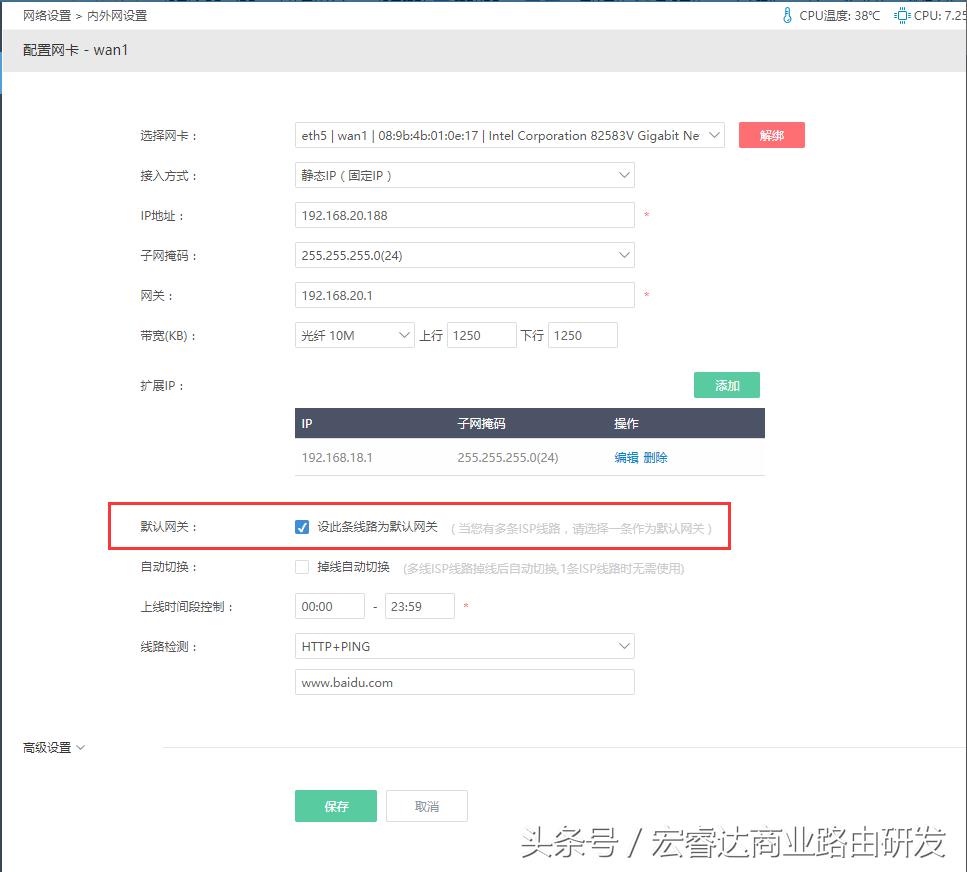The image size is (967, 872).
Task: Click 编辑 to edit the extension IP
Action: [624, 456]
